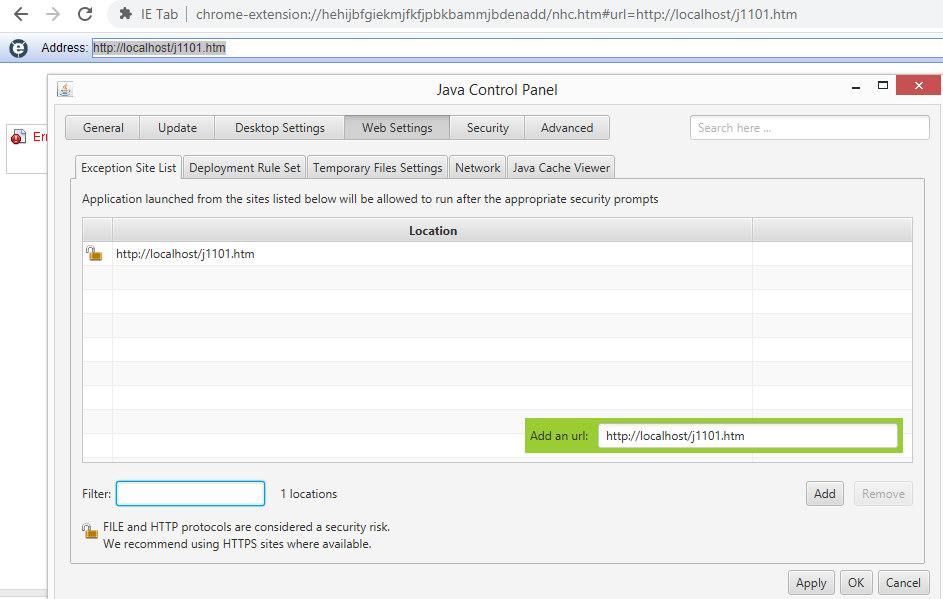Click the IE Tab extension puzzle icon
This screenshot has height=599, width=943.
click(x=125, y=15)
